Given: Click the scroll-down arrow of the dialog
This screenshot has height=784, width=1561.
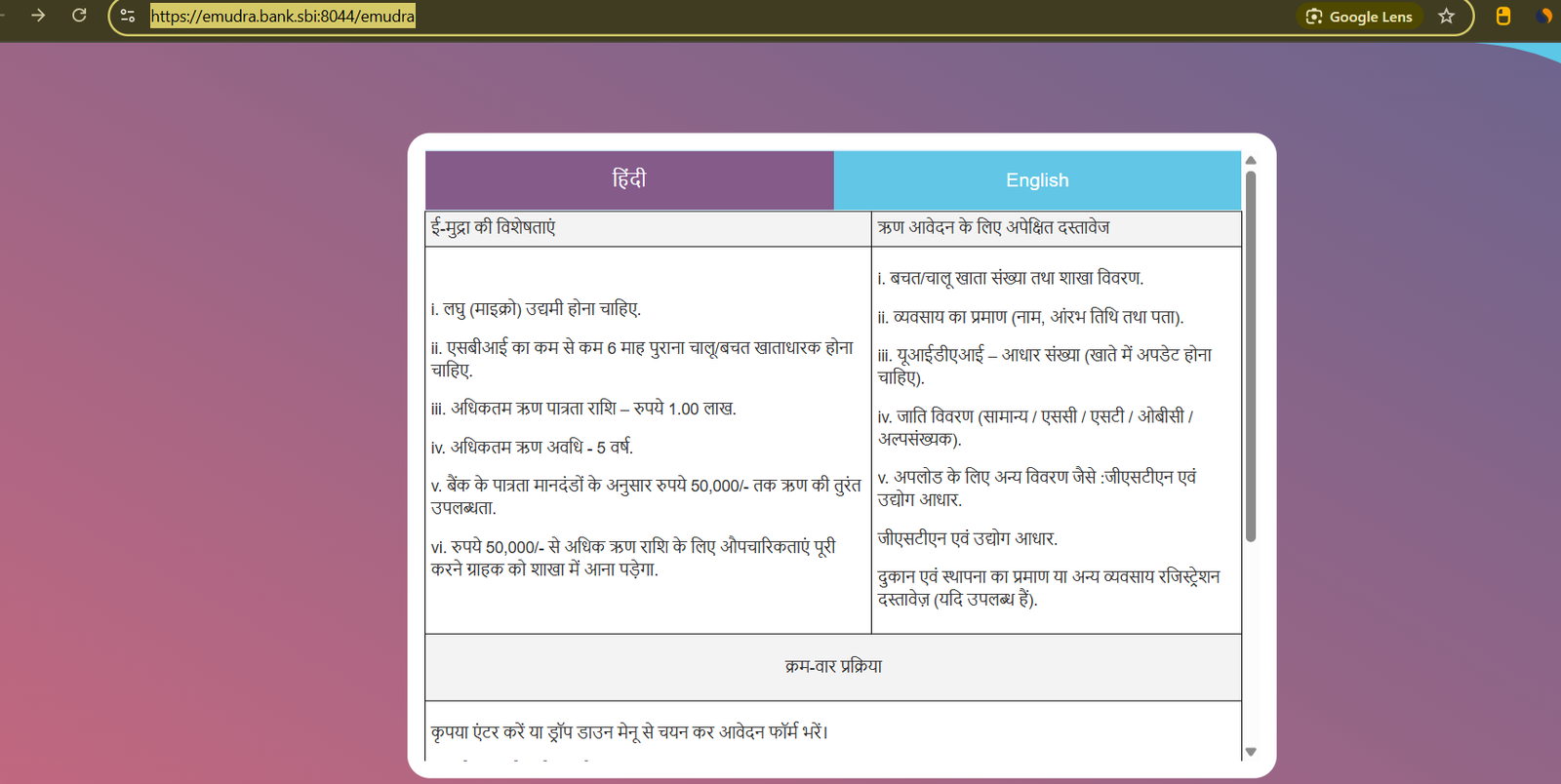Looking at the screenshot, I should 1251,752.
